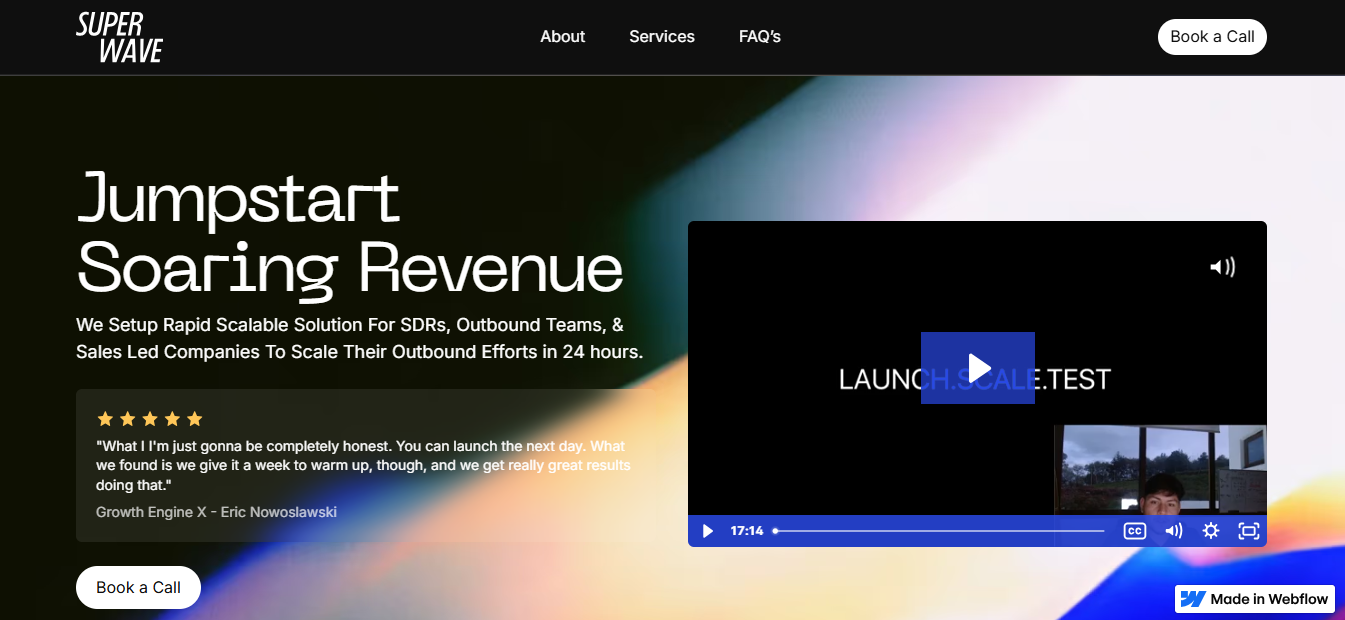This screenshot has width=1345, height=620.
Task: Click the video progress bar
Action: (x=939, y=531)
